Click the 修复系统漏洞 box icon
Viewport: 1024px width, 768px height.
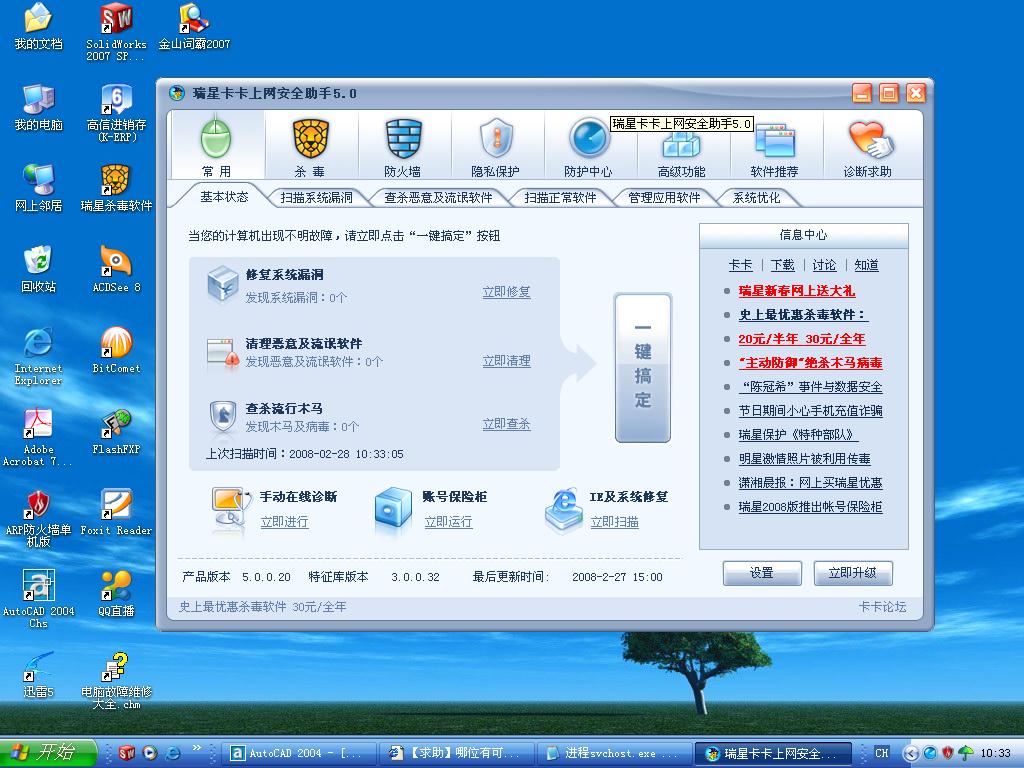coord(222,285)
